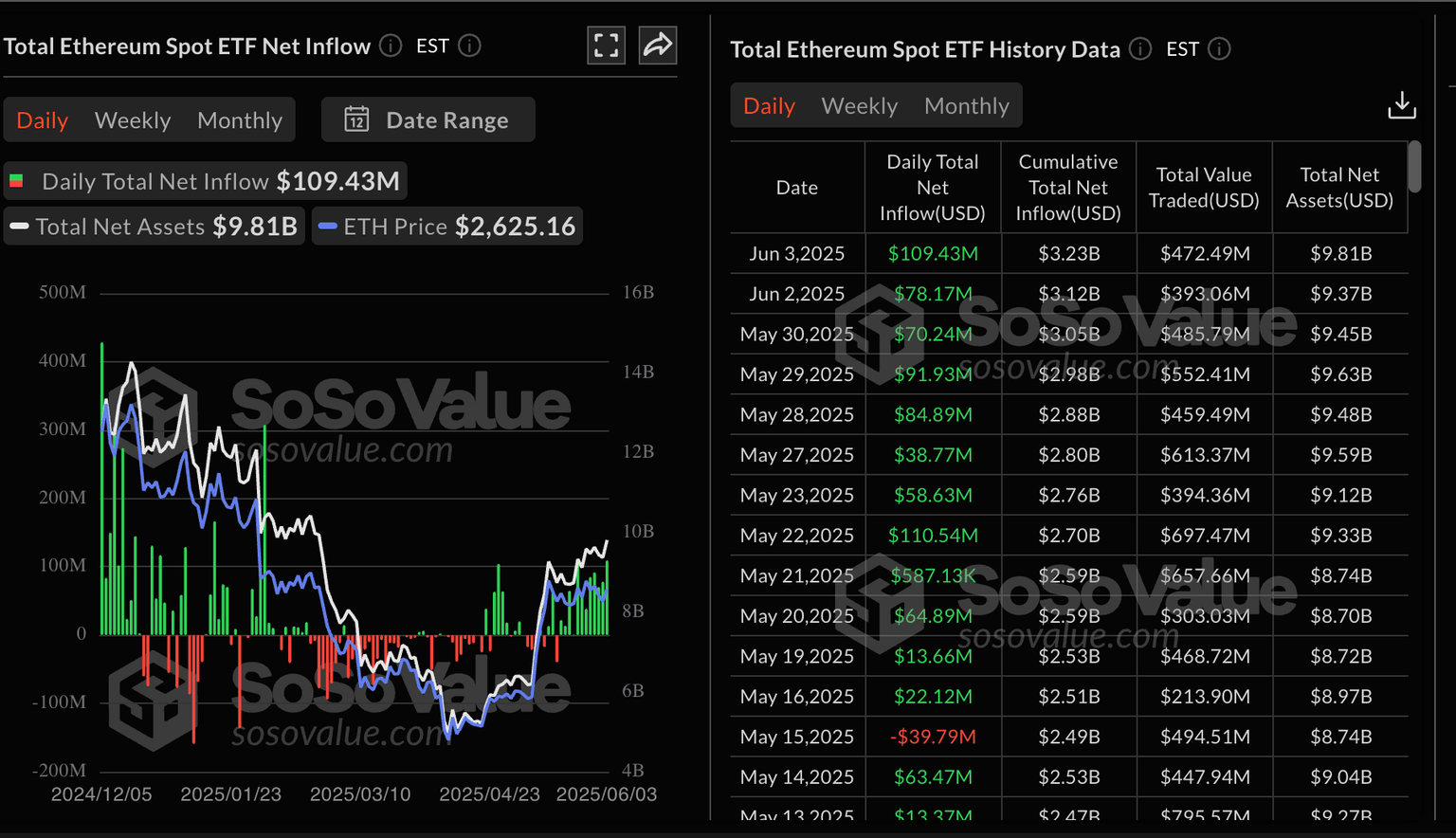Image resolution: width=1456 pixels, height=838 pixels.
Task: Toggle Total Net Assets line visibility
Action: pyautogui.click(x=154, y=227)
